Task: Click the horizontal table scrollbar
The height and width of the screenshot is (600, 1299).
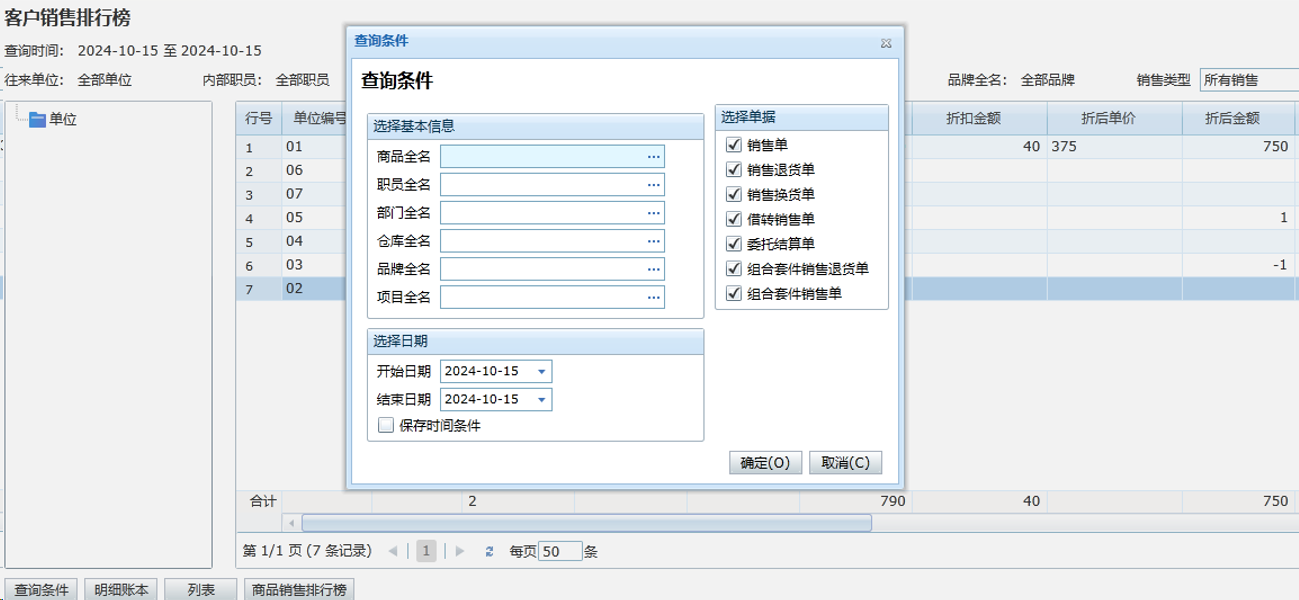Action: pyautogui.click(x=586, y=523)
